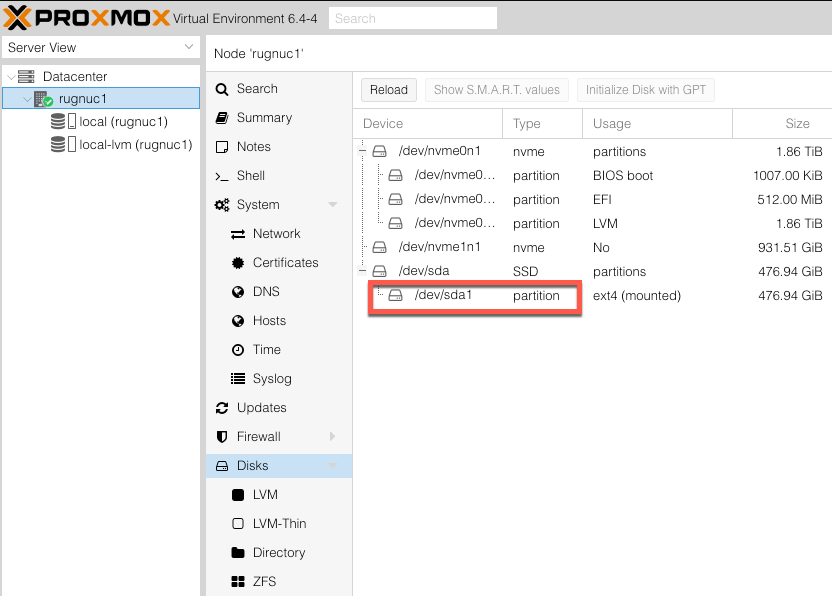
Task: Collapse the /dev/sda partition tree
Action: [362, 271]
